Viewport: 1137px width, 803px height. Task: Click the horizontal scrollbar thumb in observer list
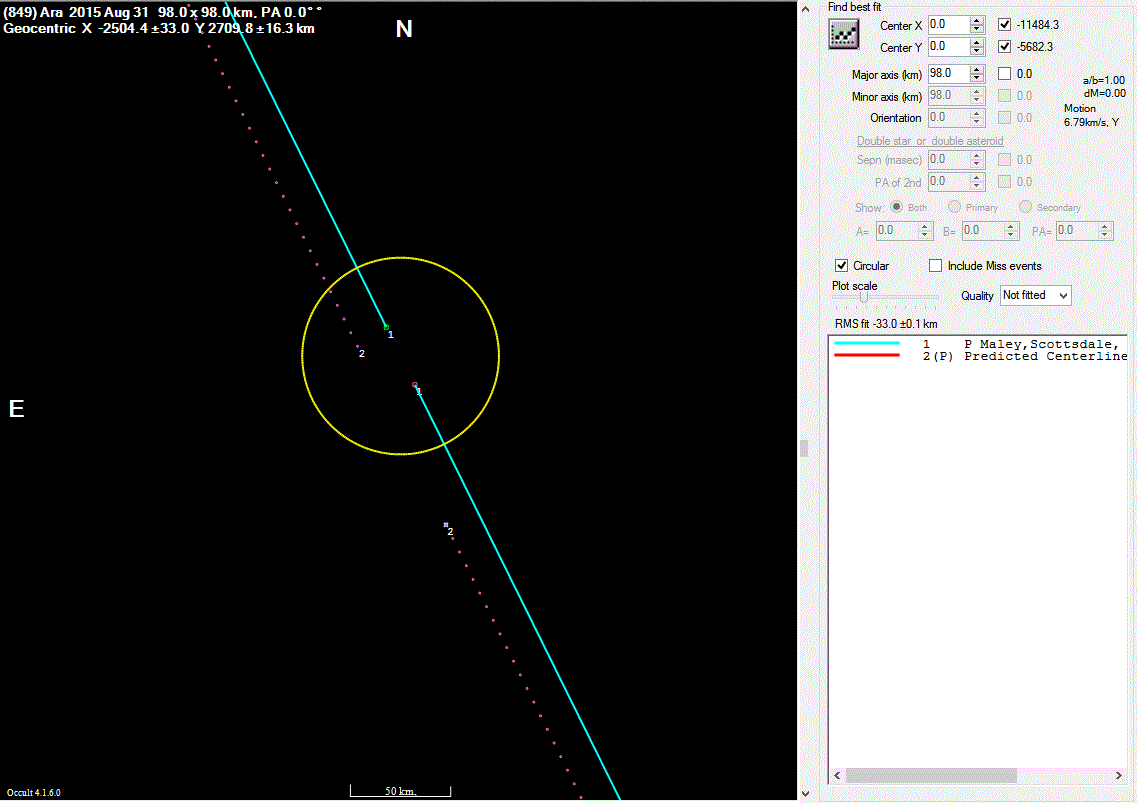pos(930,776)
